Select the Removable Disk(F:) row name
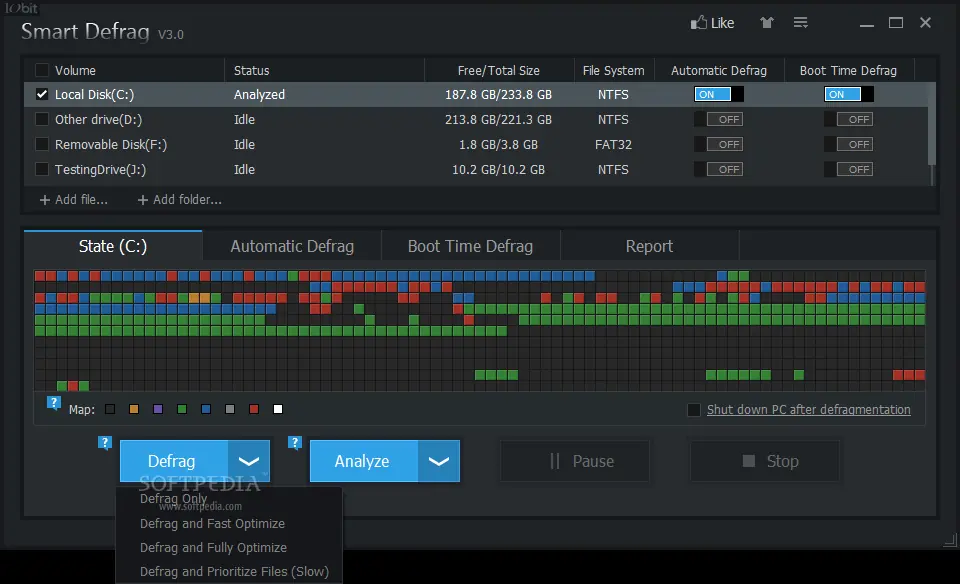The width and height of the screenshot is (960, 584). [x=111, y=144]
